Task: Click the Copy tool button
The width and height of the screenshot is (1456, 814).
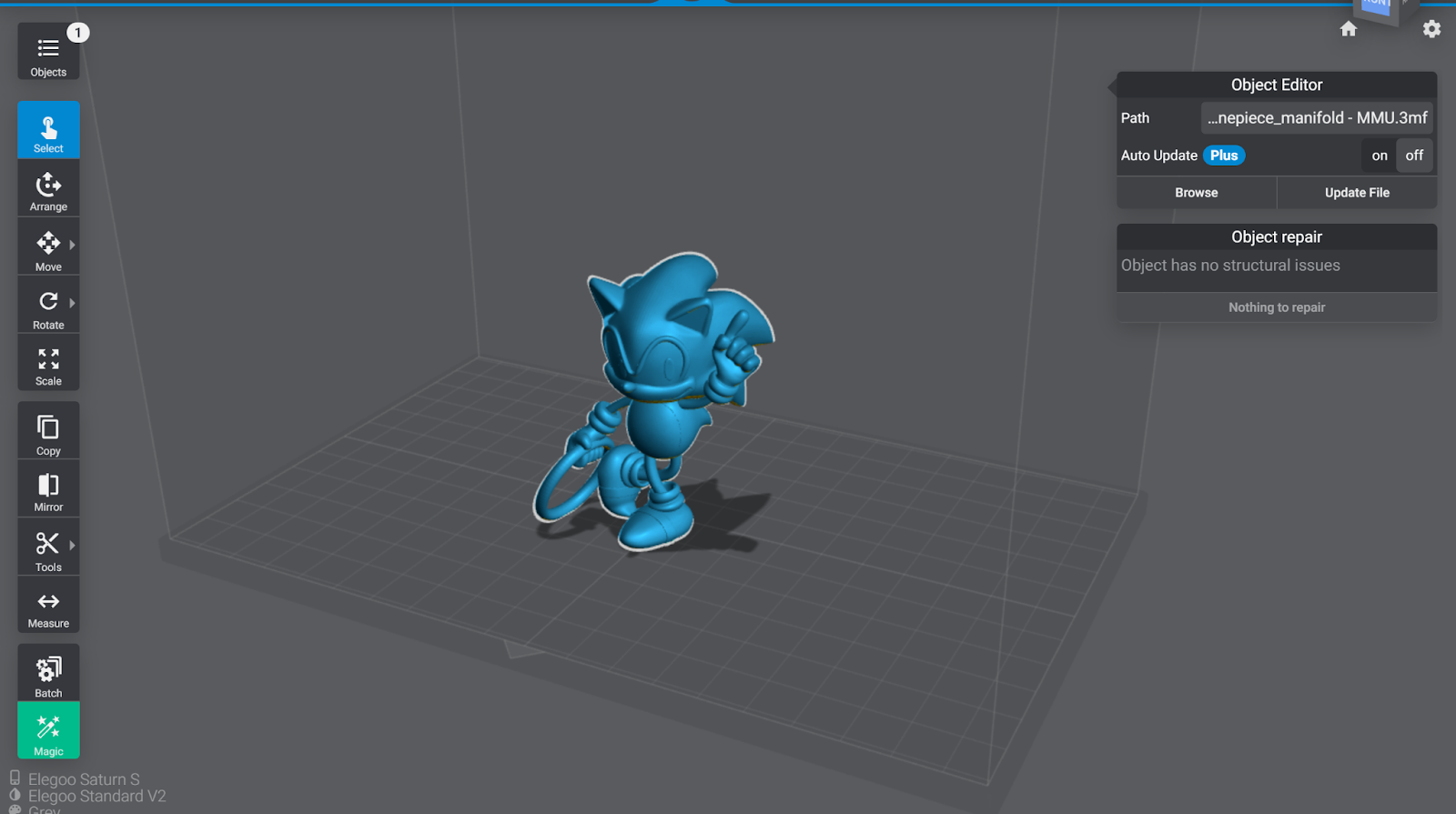Action: point(48,431)
